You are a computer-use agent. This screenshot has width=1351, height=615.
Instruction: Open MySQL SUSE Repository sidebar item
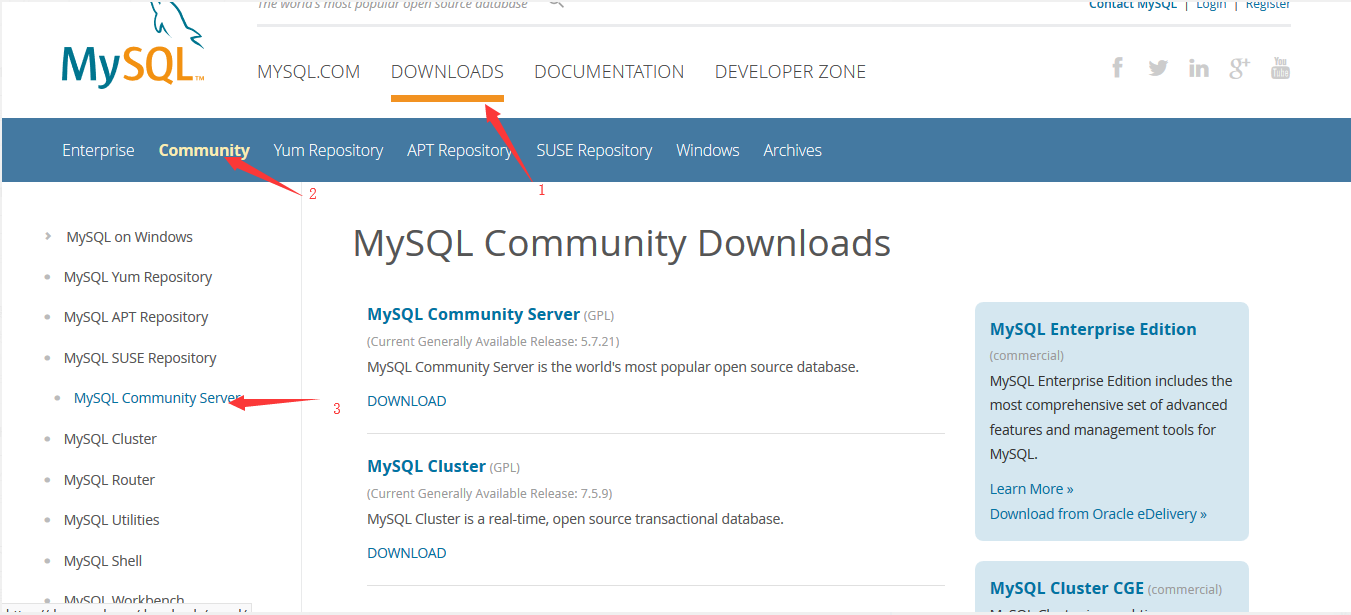tap(140, 358)
